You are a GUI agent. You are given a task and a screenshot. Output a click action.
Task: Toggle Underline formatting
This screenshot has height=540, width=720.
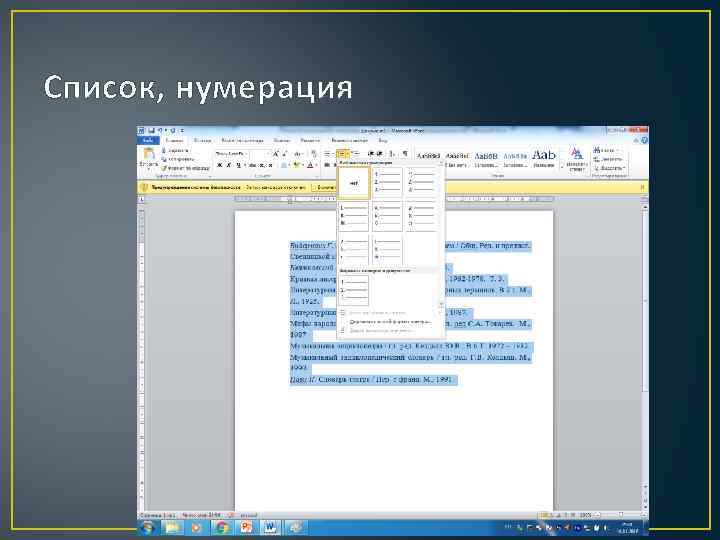(x=238, y=165)
